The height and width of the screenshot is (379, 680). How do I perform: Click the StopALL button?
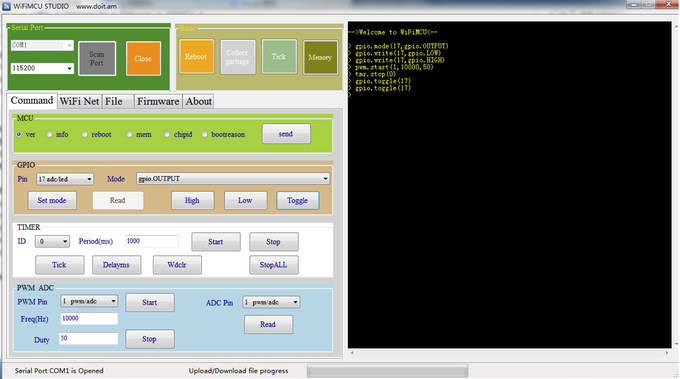[x=273, y=265]
